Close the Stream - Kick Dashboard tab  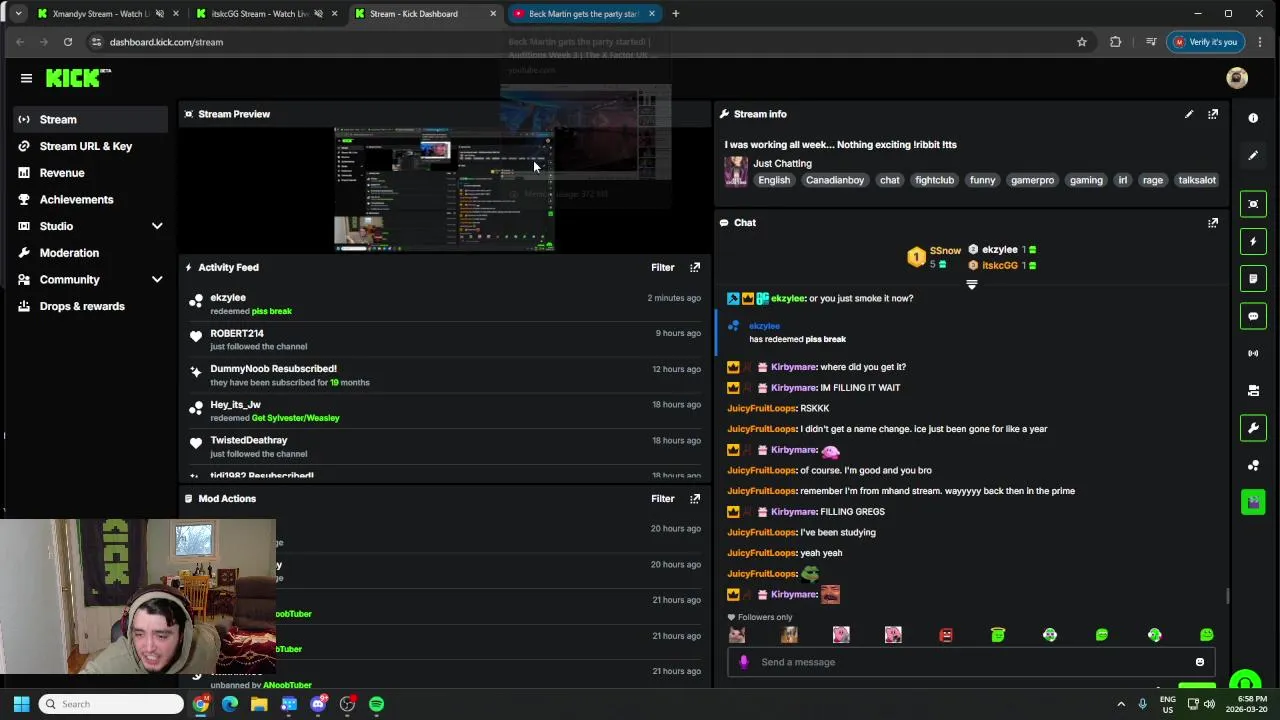492,14
